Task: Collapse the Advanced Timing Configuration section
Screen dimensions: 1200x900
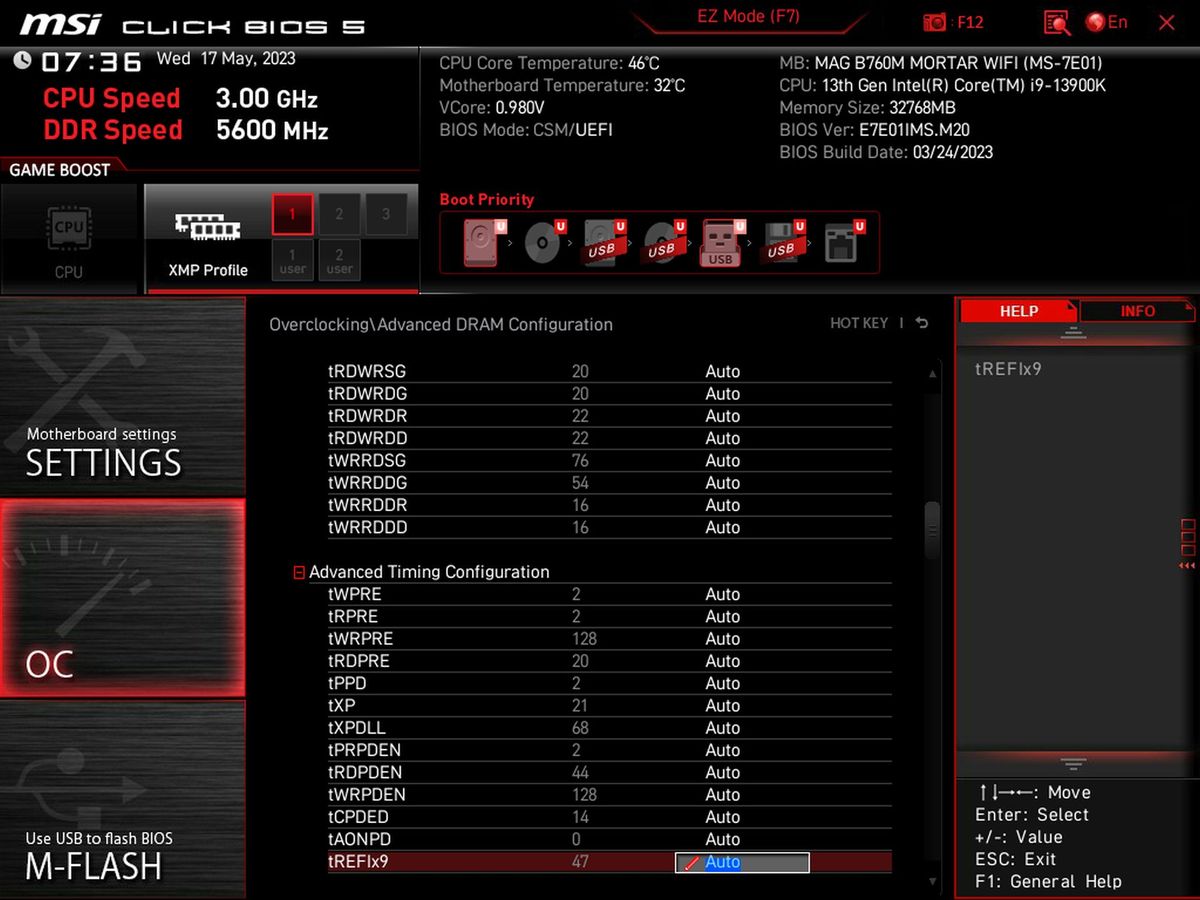Action: pos(299,573)
